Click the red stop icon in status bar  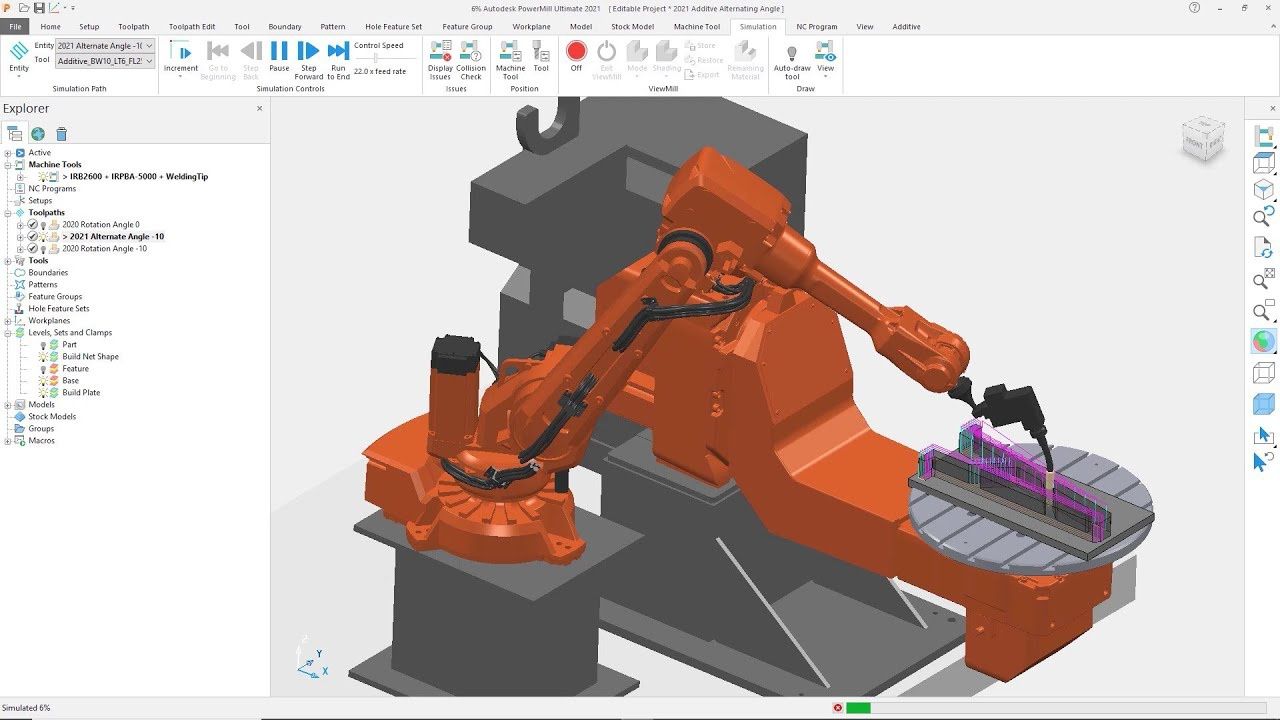[838, 708]
